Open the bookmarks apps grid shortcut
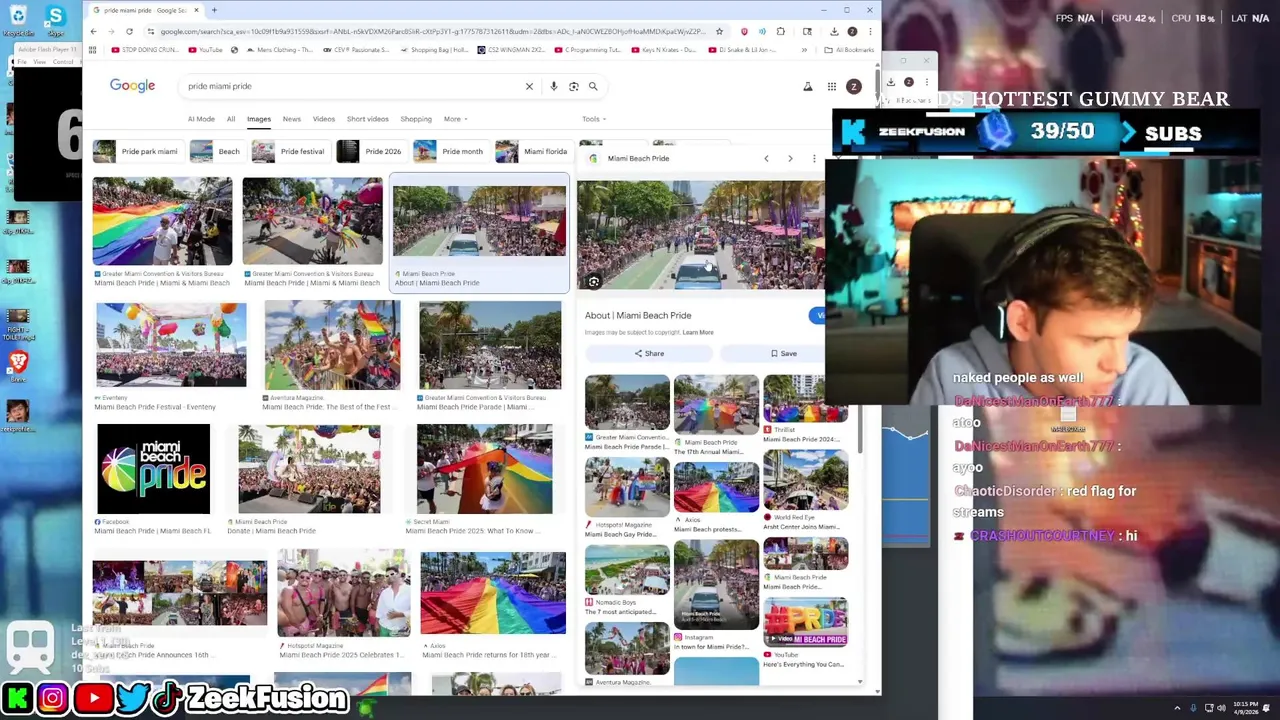Image resolution: width=1280 pixels, height=720 pixels. 93,49
